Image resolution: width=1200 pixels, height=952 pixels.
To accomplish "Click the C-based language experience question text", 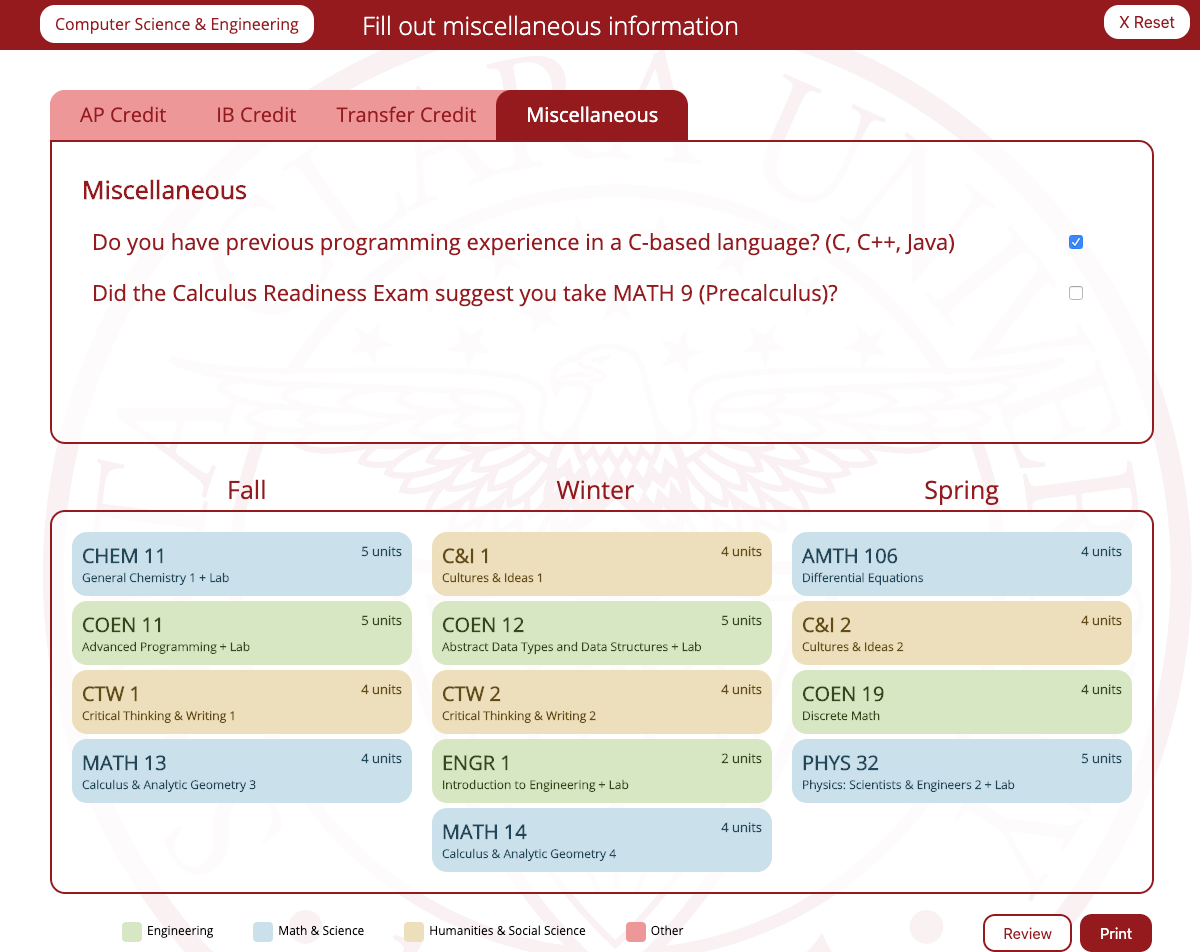I will [x=523, y=243].
